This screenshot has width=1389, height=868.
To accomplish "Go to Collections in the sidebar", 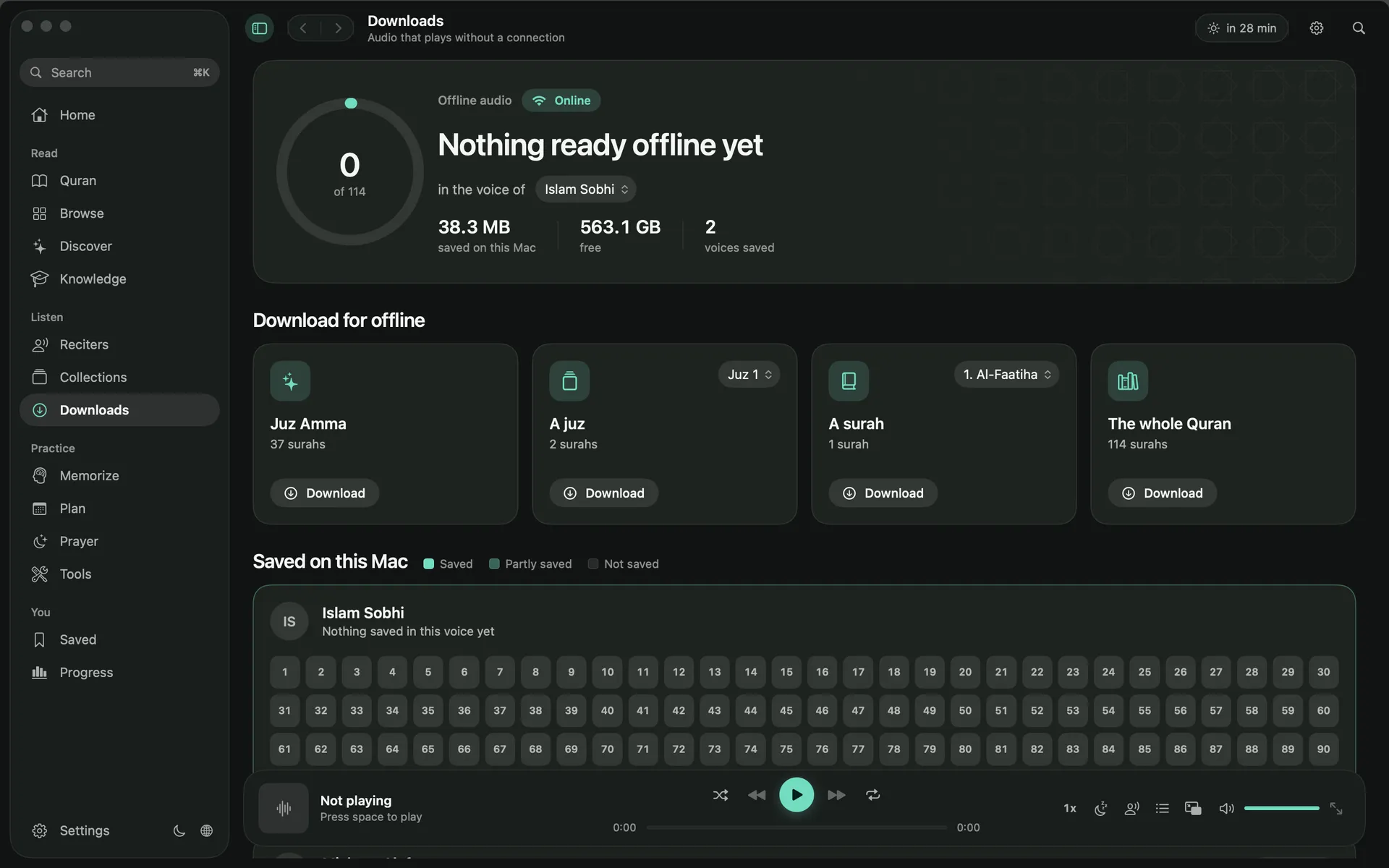I will click(x=119, y=378).
